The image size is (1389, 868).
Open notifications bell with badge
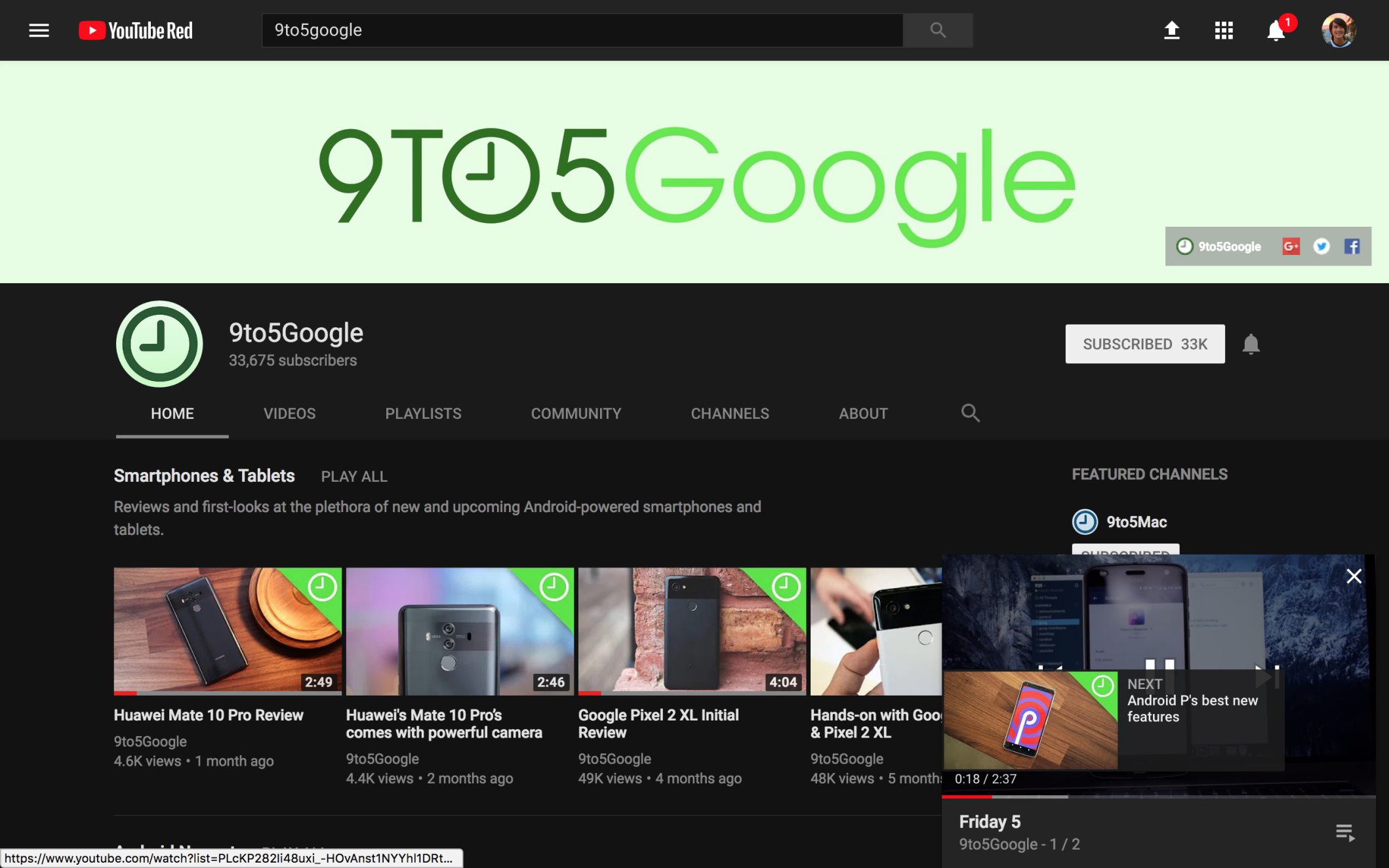coord(1276,30)
